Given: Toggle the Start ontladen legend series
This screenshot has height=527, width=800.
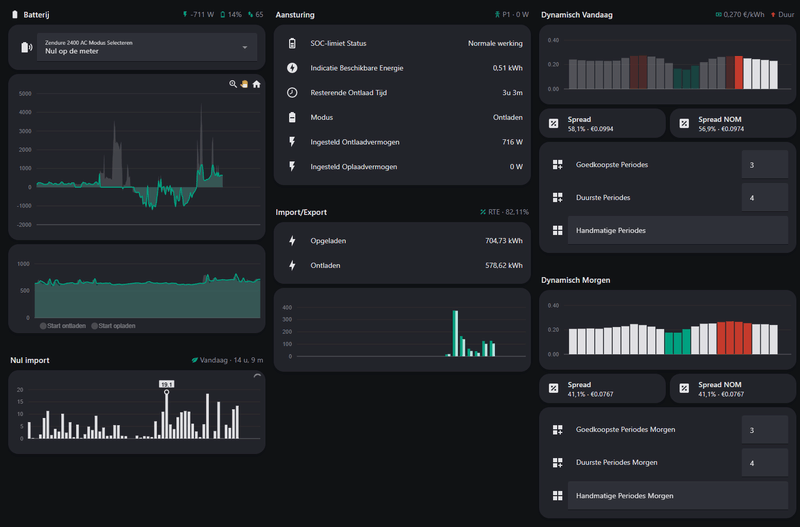Looking at the screenshot, I should coord(62,326).
